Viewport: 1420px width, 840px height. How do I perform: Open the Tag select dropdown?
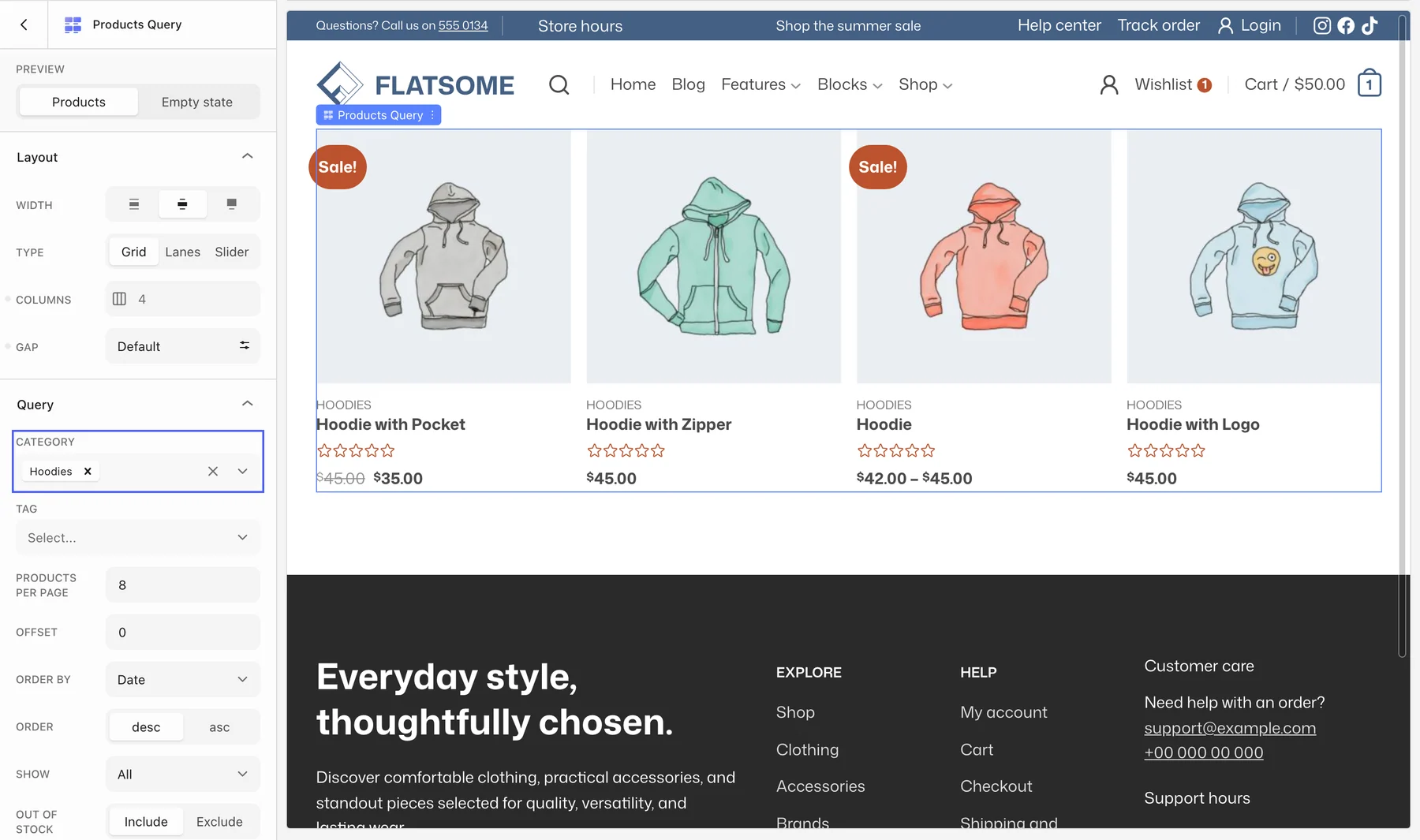(x=138, y=537)
